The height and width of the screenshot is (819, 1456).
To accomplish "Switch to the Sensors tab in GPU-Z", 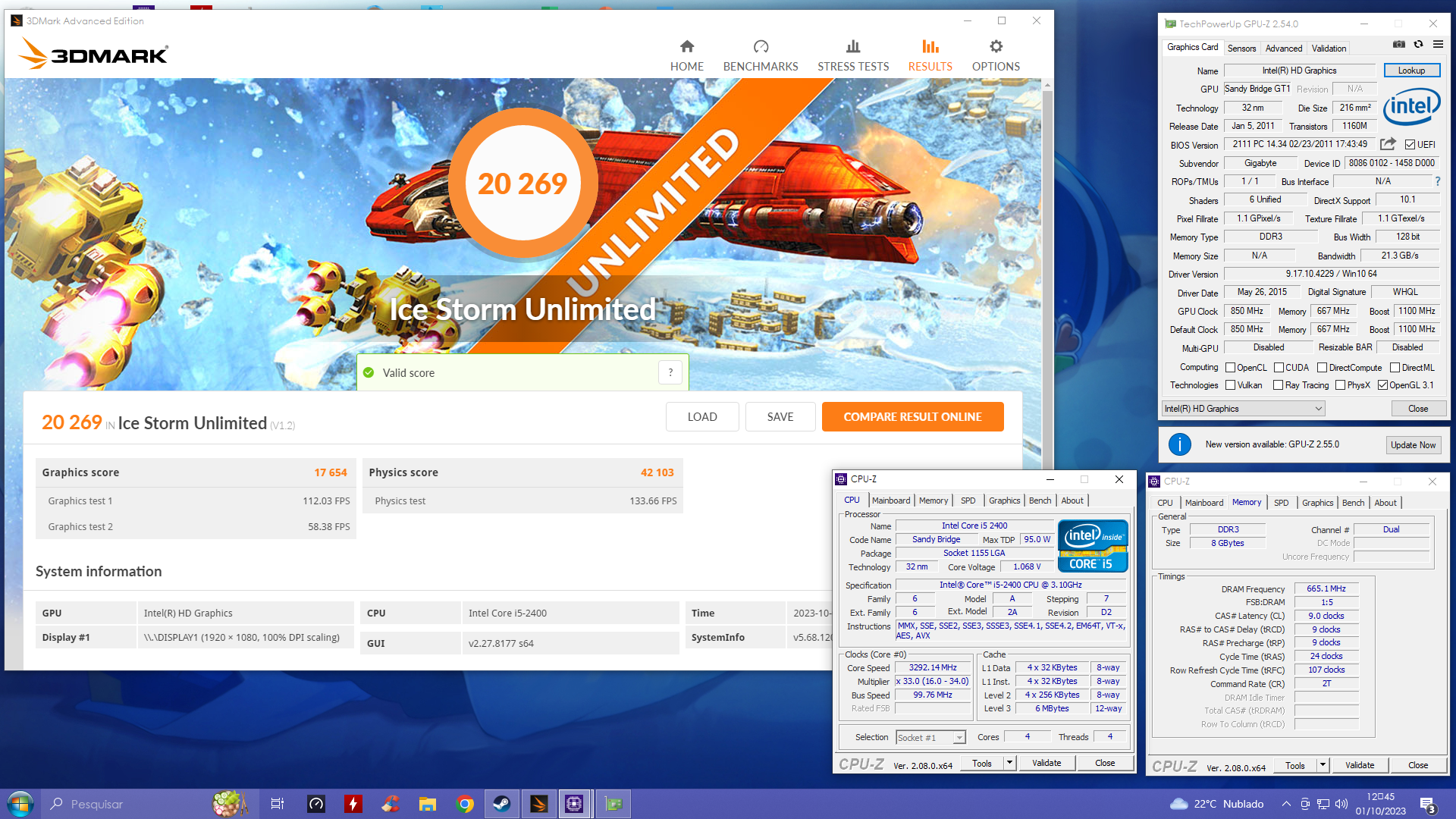I will (x=1241, y=48).
